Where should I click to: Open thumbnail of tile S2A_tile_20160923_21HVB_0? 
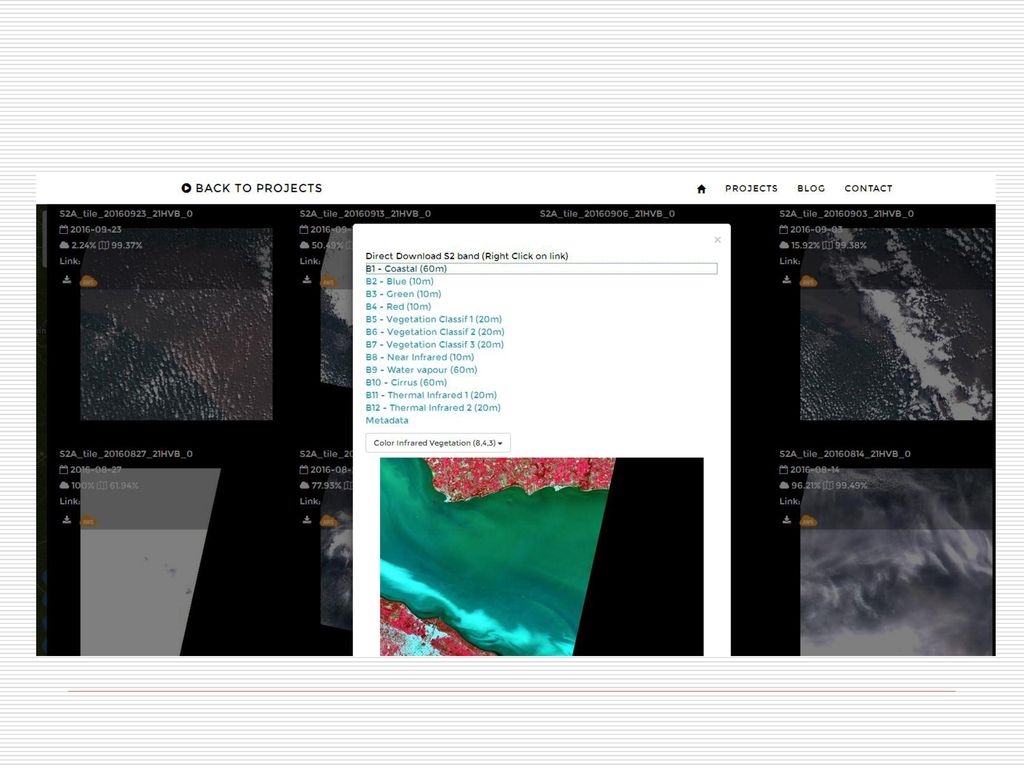(176, 324)
